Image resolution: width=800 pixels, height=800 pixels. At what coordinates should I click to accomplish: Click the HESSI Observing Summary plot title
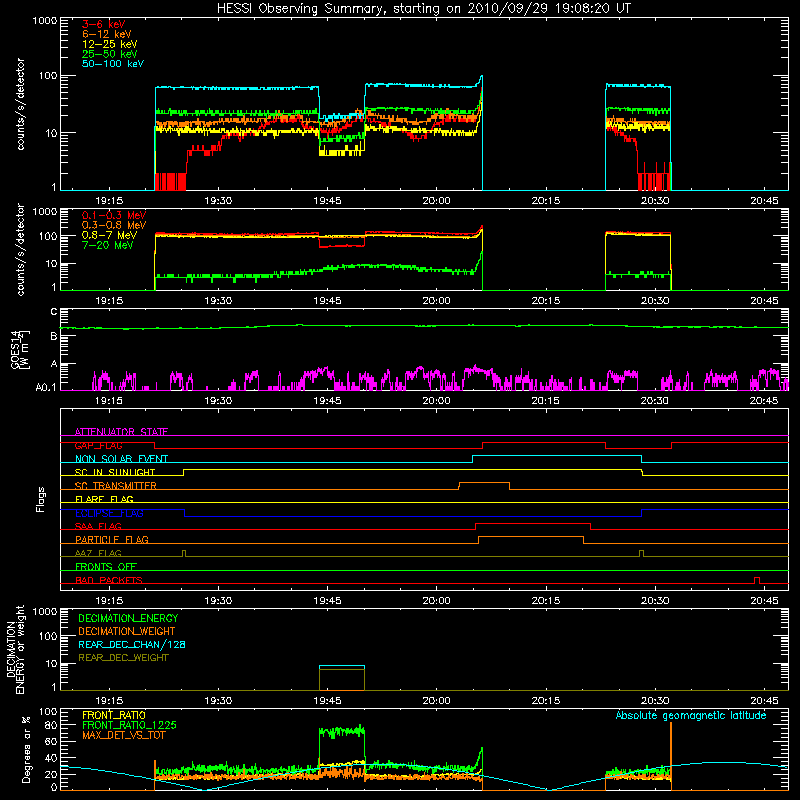[423, 9]
